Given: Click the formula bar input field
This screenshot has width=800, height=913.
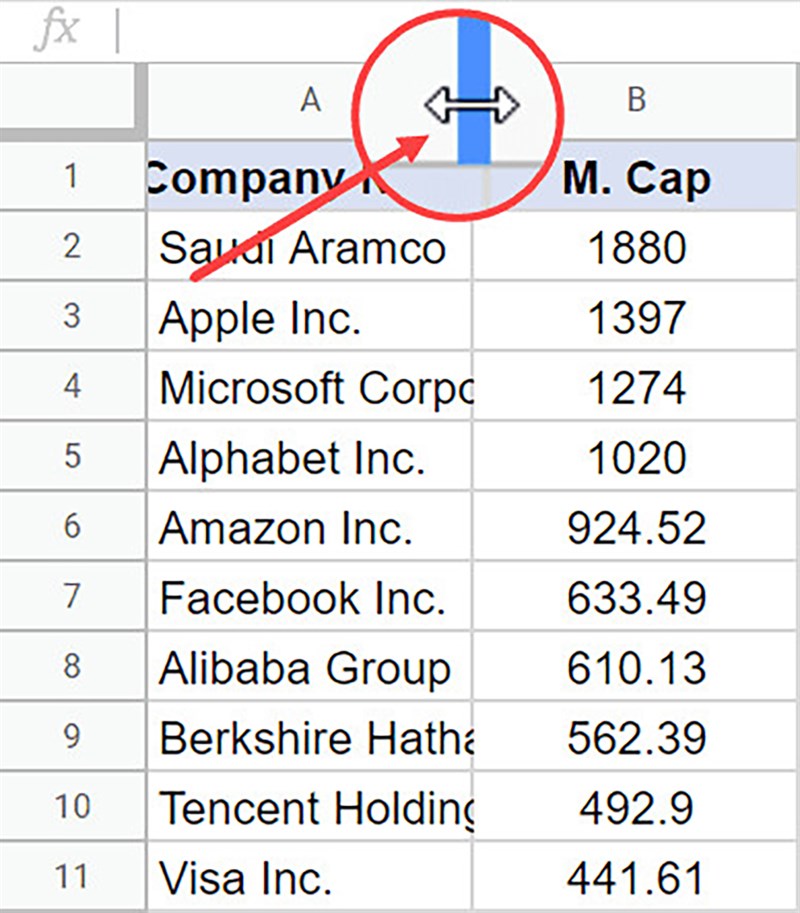Looking at the screenshot, I should pos(450,30).
